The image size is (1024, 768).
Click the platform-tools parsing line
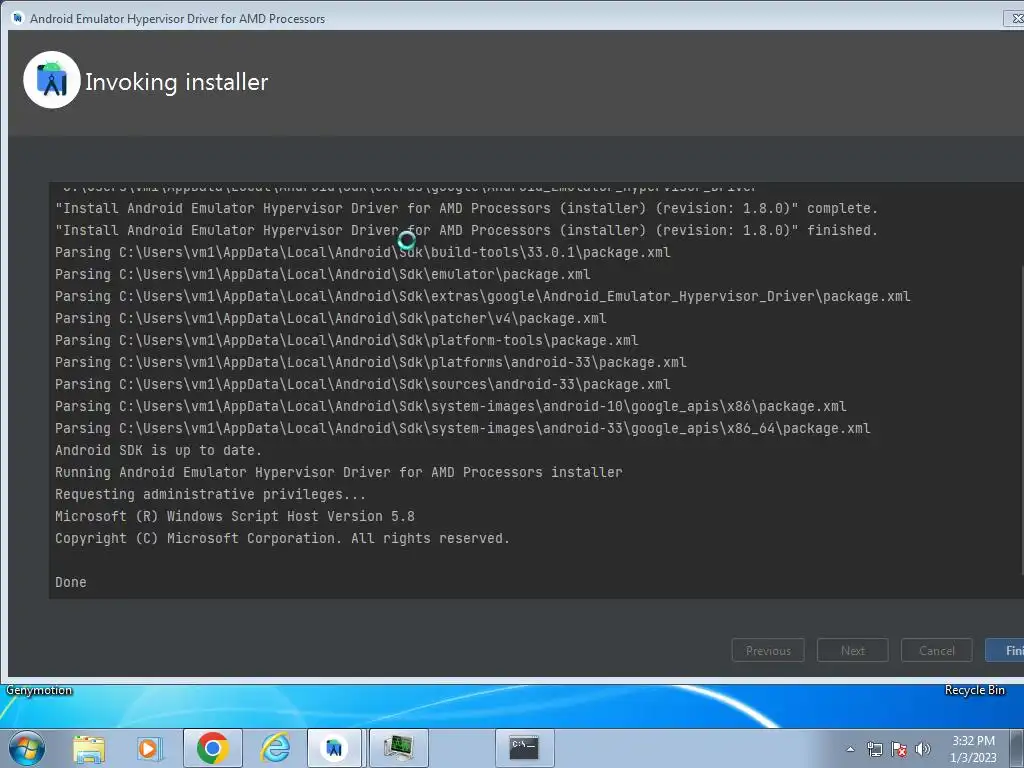pos(347,341)
